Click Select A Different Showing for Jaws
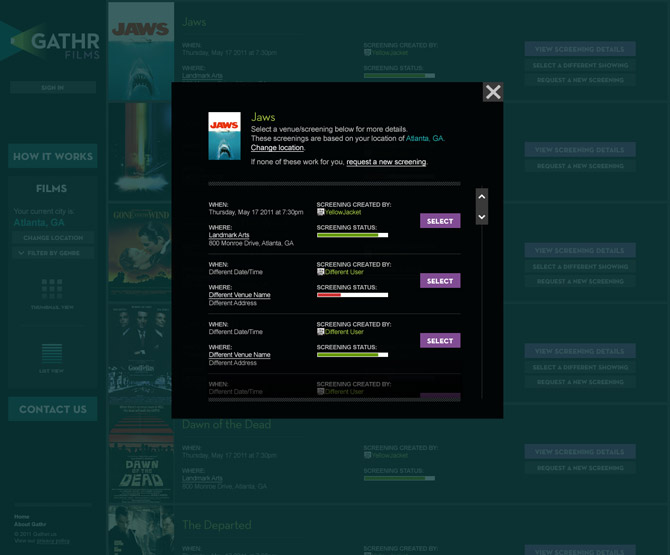 580,65
